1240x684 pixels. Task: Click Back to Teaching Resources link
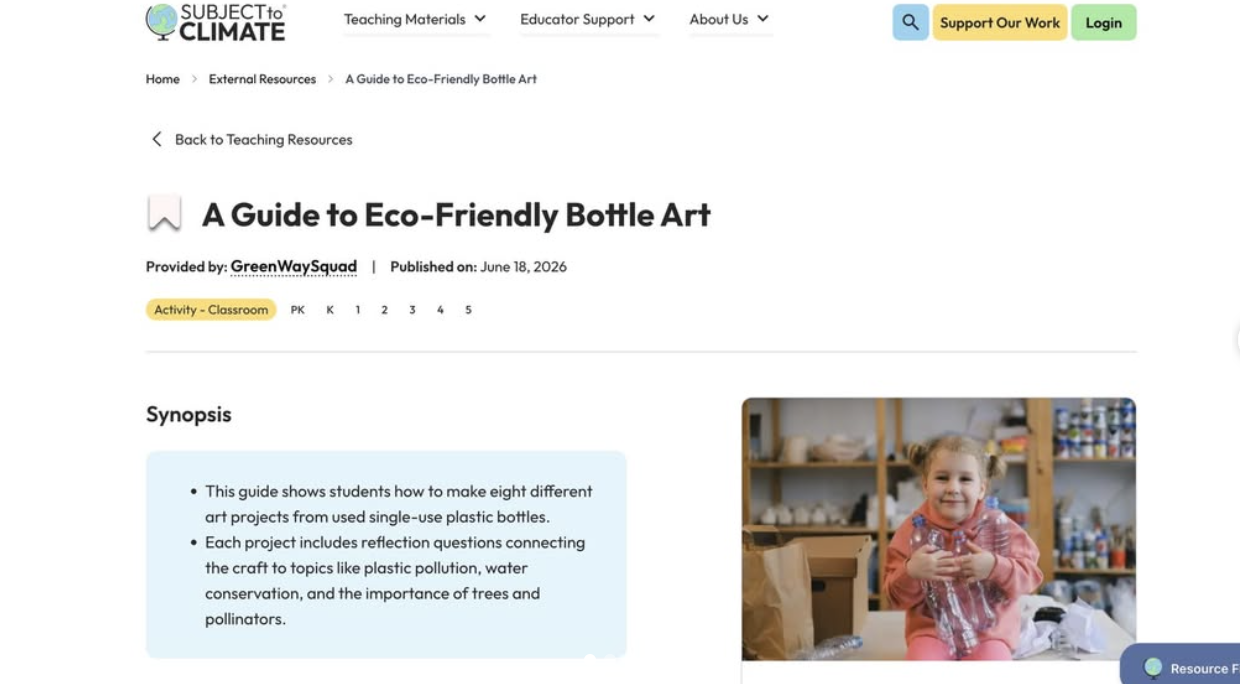264,139
